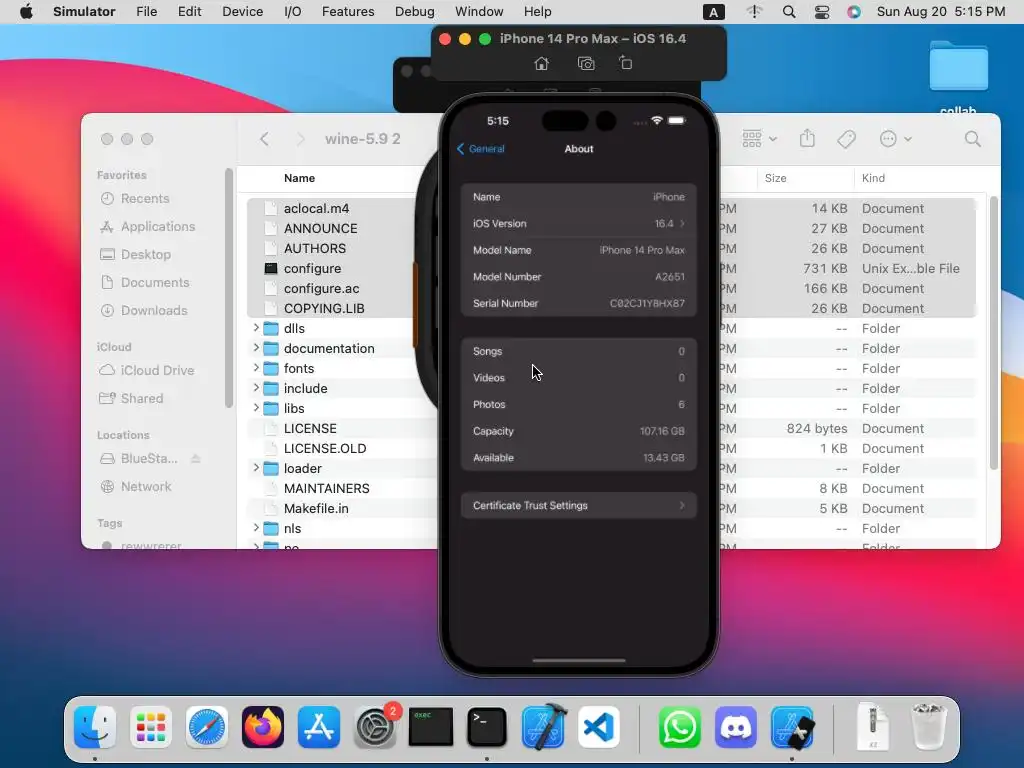This screenshot has width=1024, height=768.
Task: Open iOS Version 16.4 details row
Action: pyautogui.click(x=579, y=223)
